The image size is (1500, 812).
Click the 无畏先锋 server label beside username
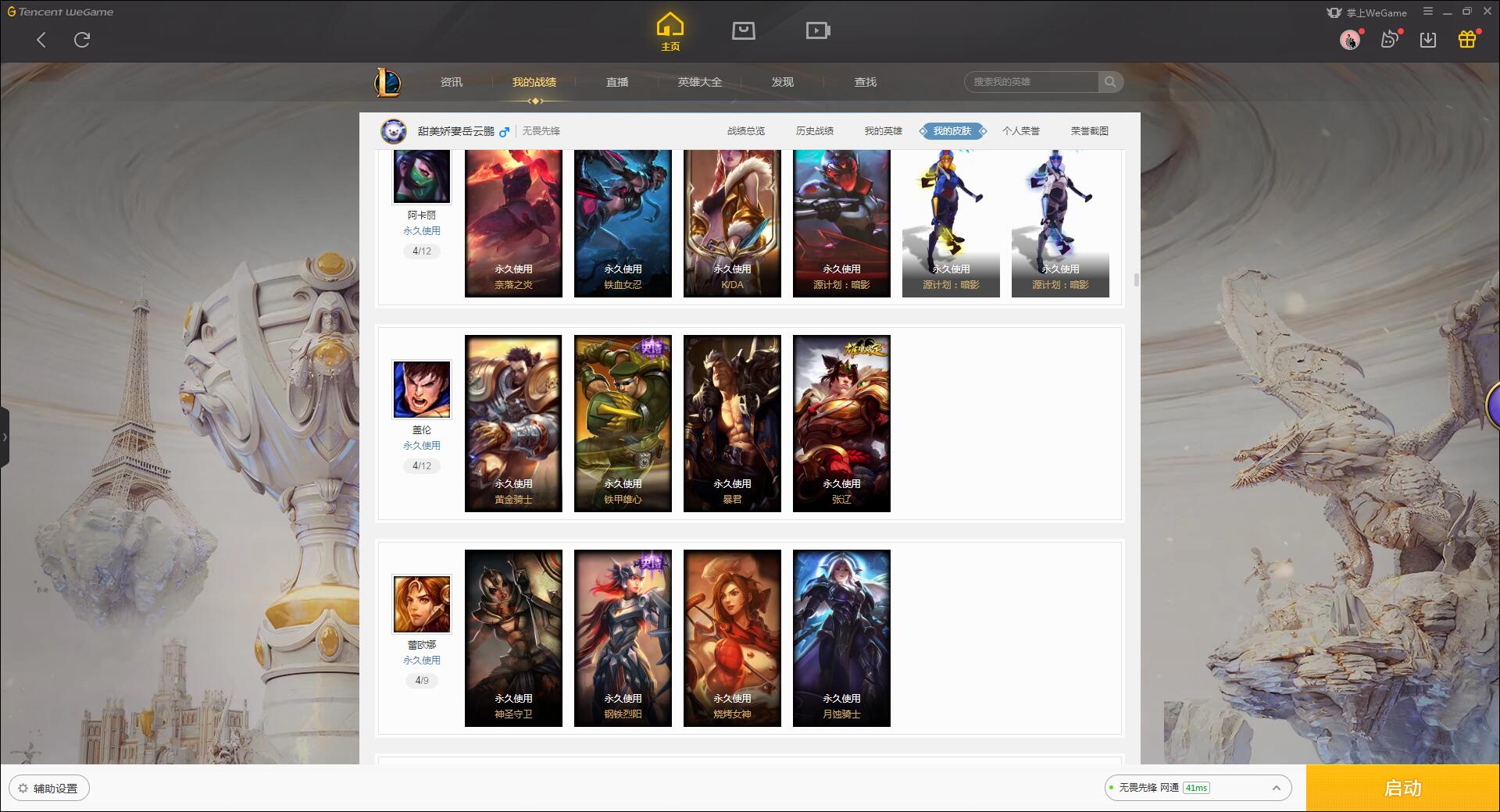pos(541,131)
